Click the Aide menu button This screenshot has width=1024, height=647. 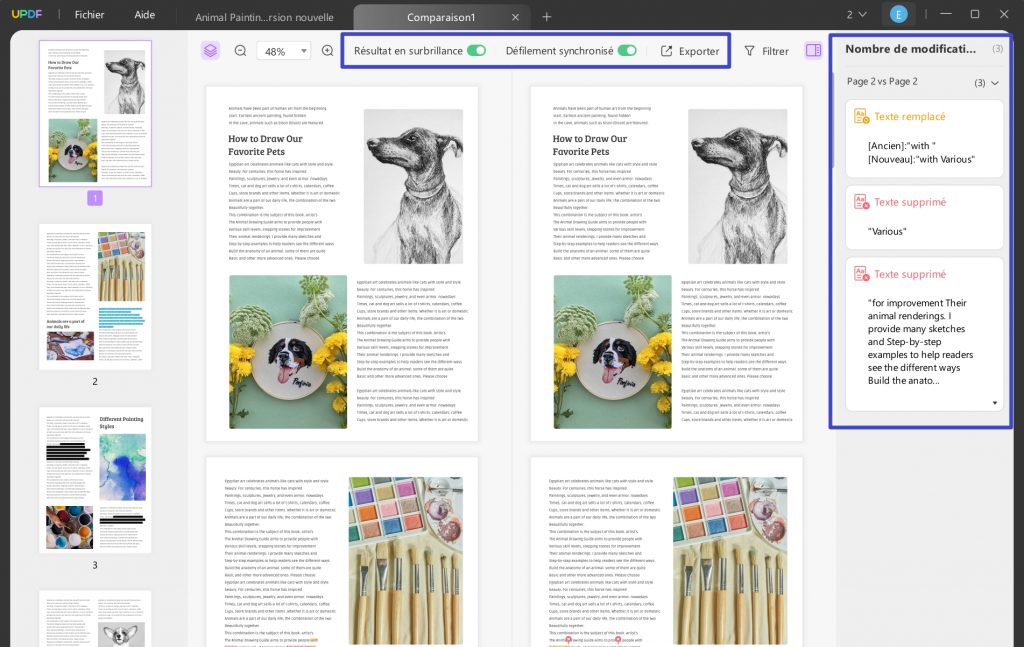(x=143, y=14)
